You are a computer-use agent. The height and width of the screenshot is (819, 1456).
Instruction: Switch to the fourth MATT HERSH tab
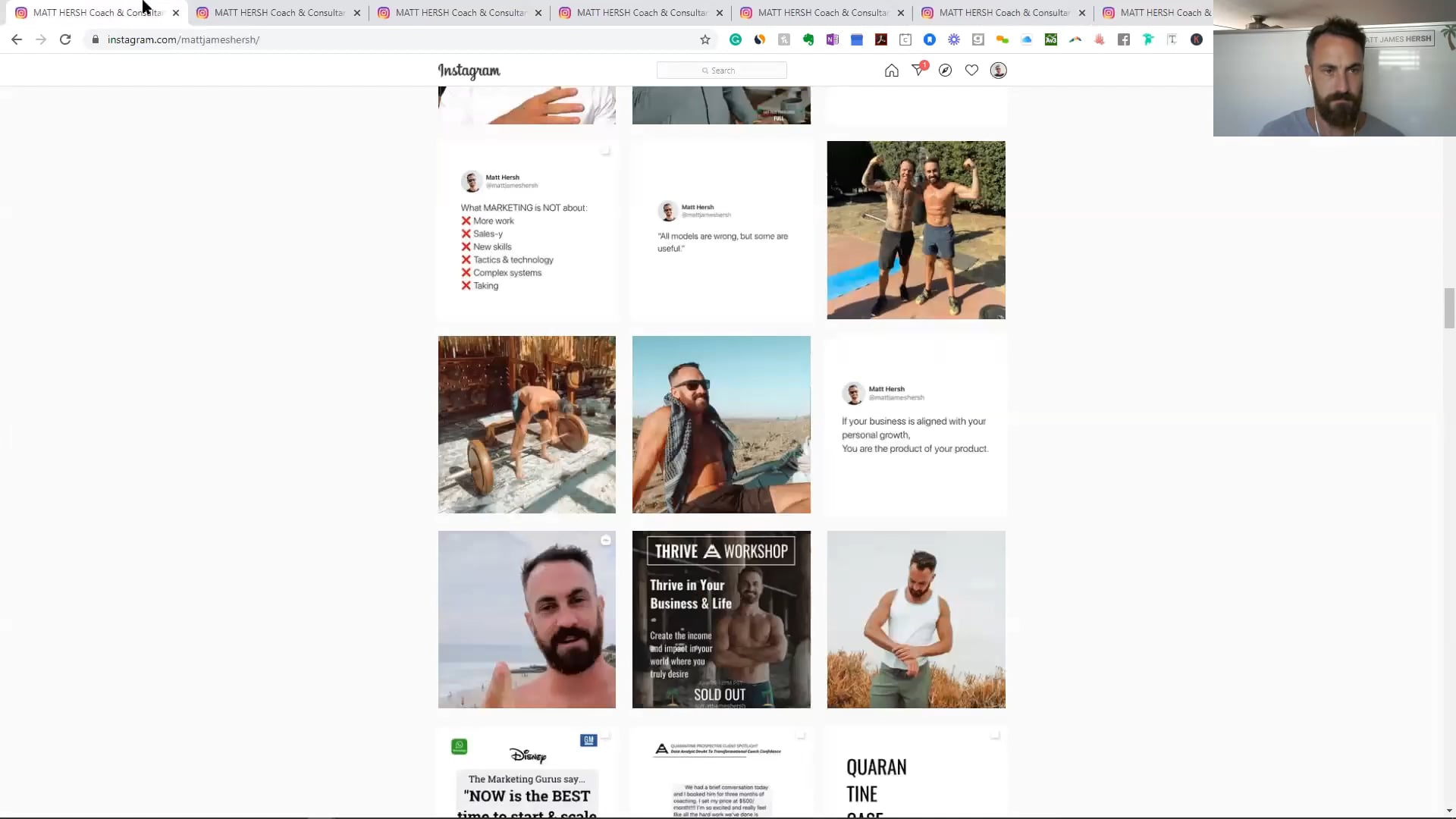[x=641, y=13]
